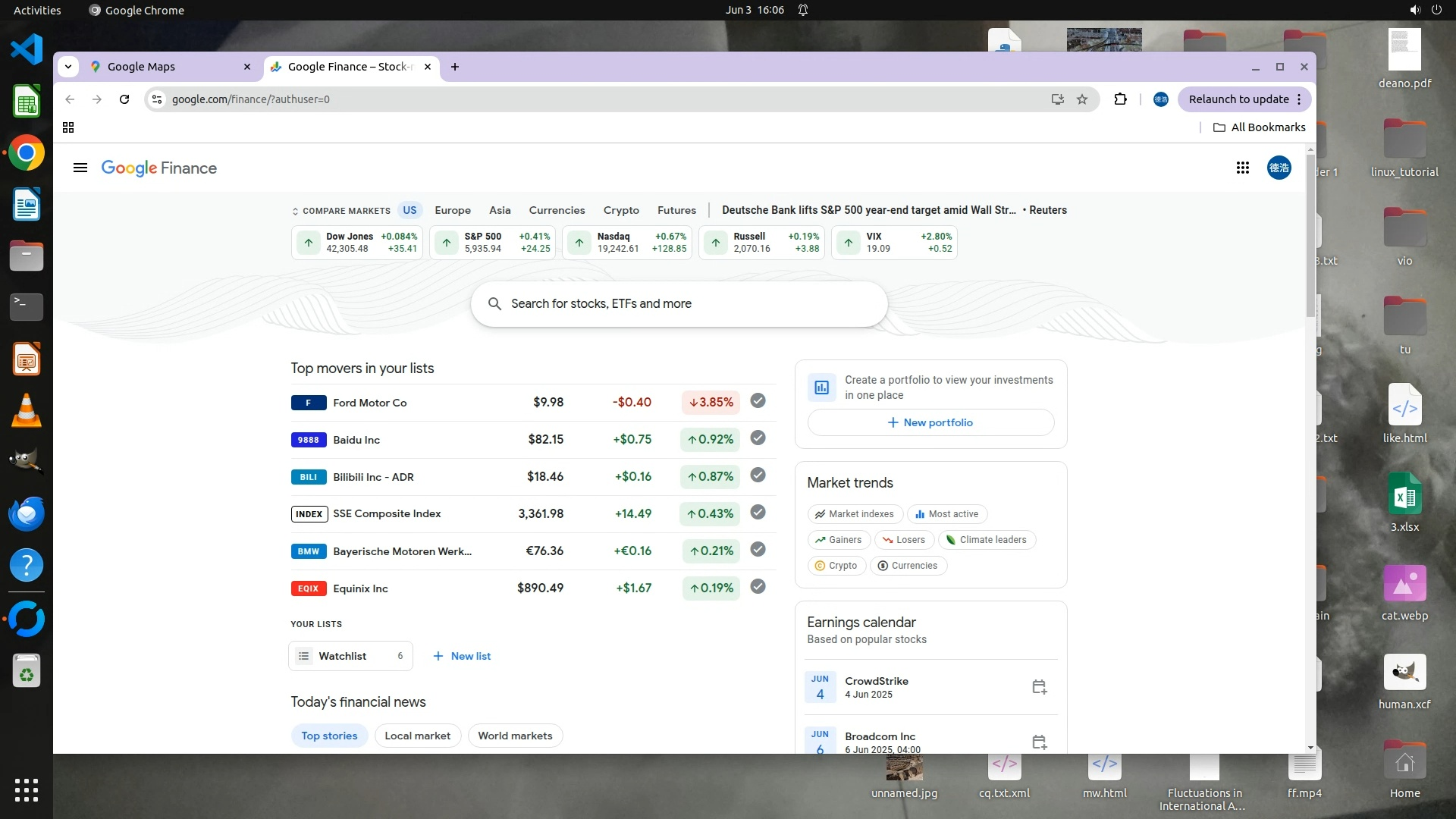The width and height of the screenshot is (1456, 819).
Task: Click the stock search input field
Action: 679,304
